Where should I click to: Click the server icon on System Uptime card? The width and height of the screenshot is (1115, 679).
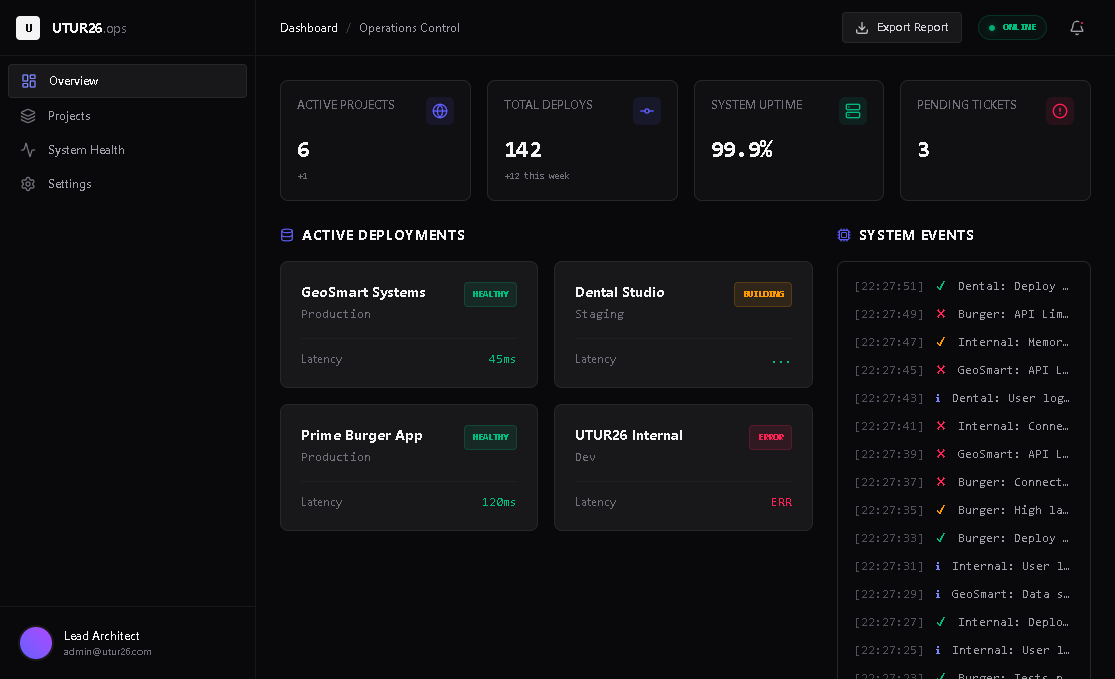coord(853,111)
